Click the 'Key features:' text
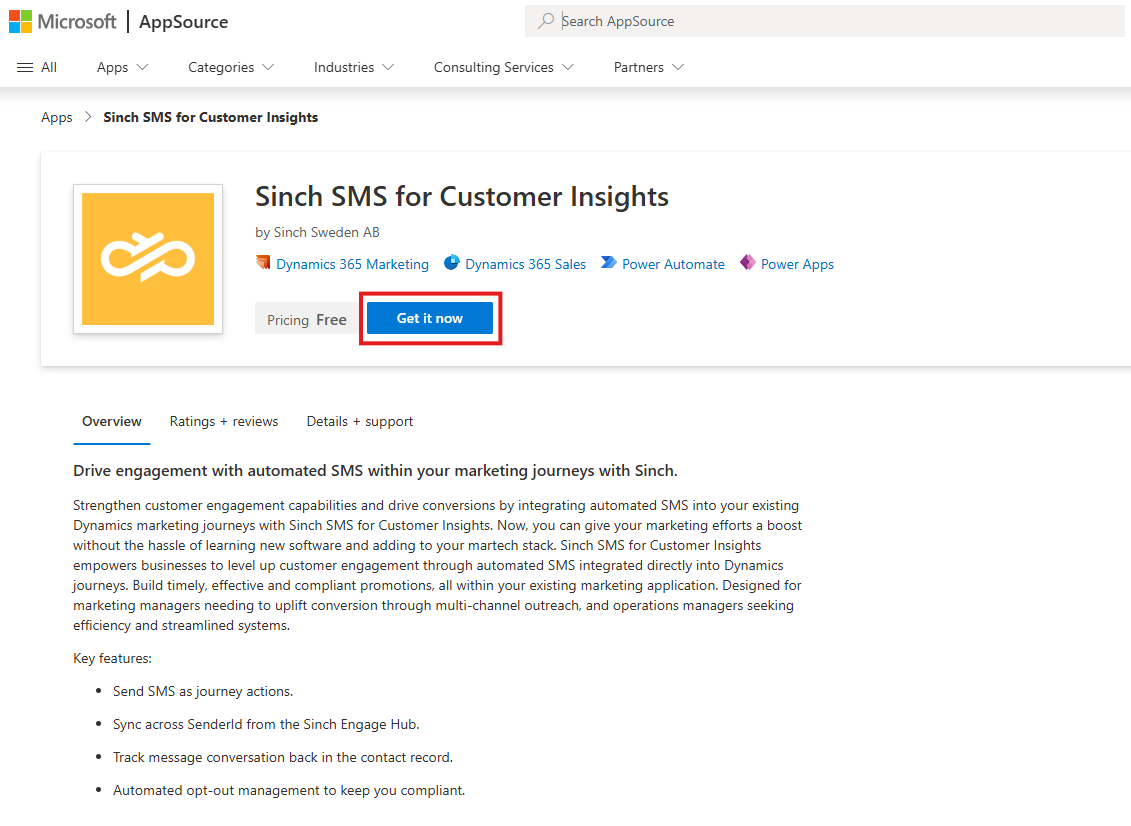1131x826 pixels. pos(113,658)
